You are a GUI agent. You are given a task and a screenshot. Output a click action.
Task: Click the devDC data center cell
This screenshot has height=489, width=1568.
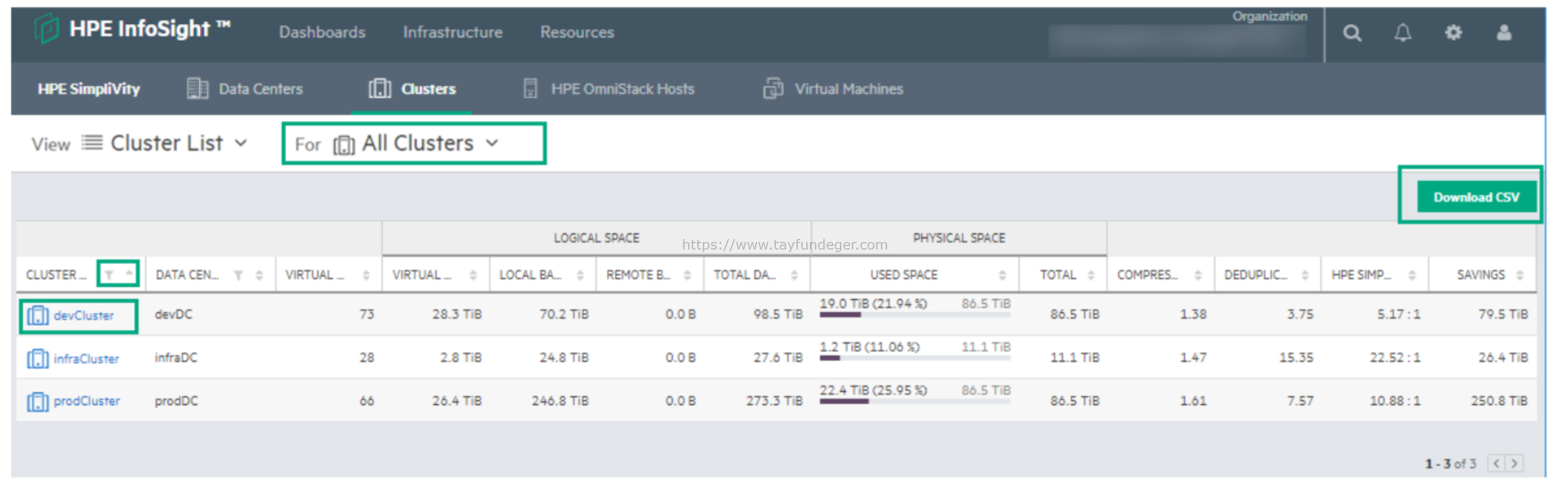click(x=173, y=314)
